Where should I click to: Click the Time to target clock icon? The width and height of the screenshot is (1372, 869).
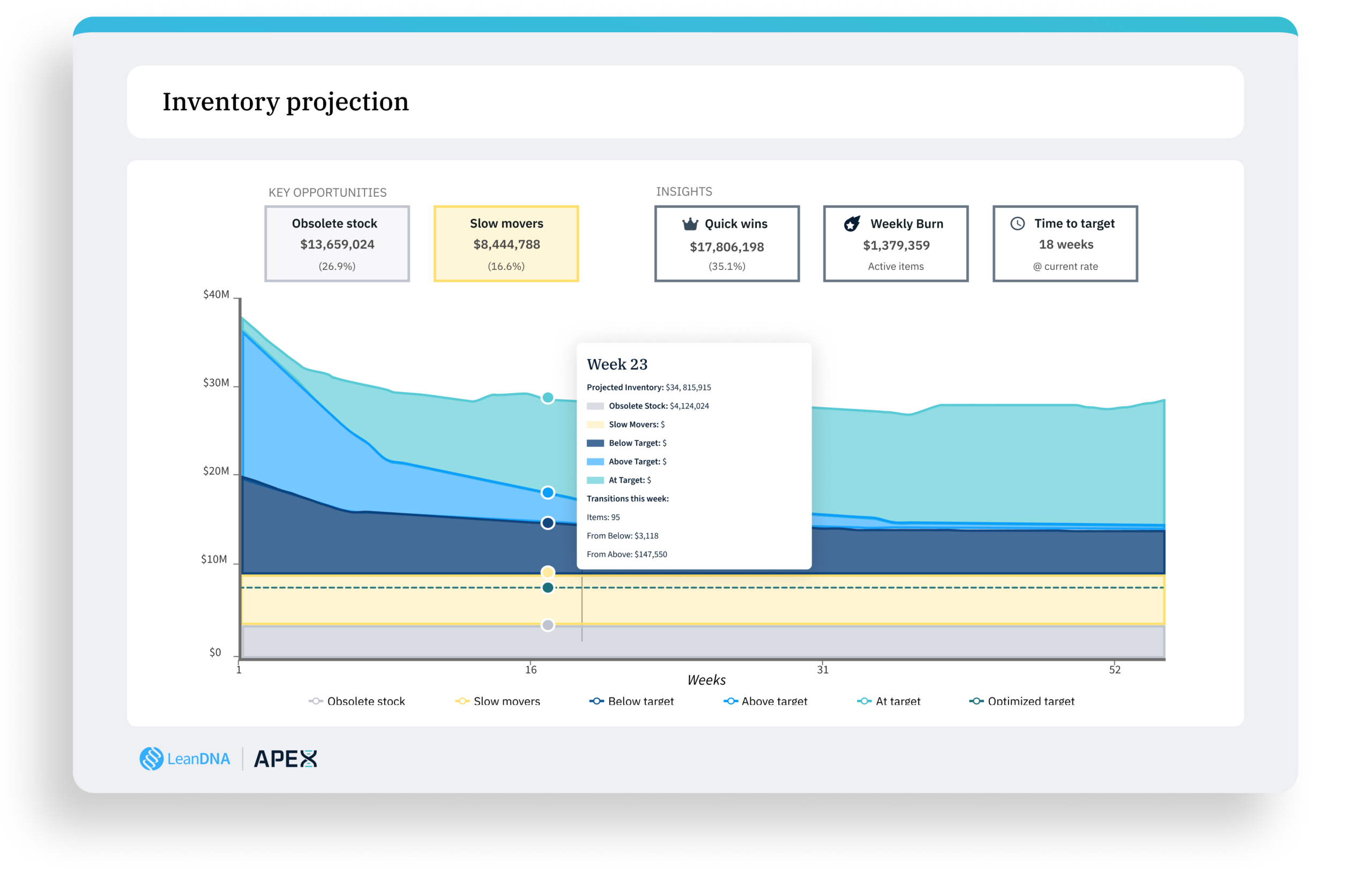(x=1018, y=223)
